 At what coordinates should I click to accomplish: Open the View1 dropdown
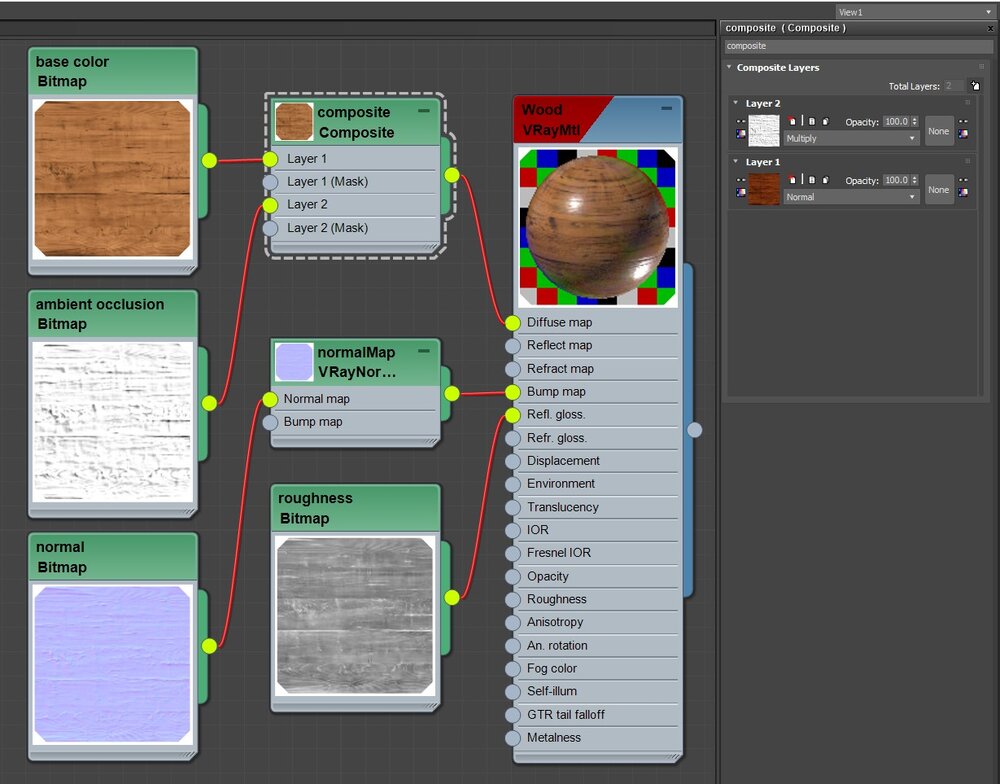click(914, 12)
